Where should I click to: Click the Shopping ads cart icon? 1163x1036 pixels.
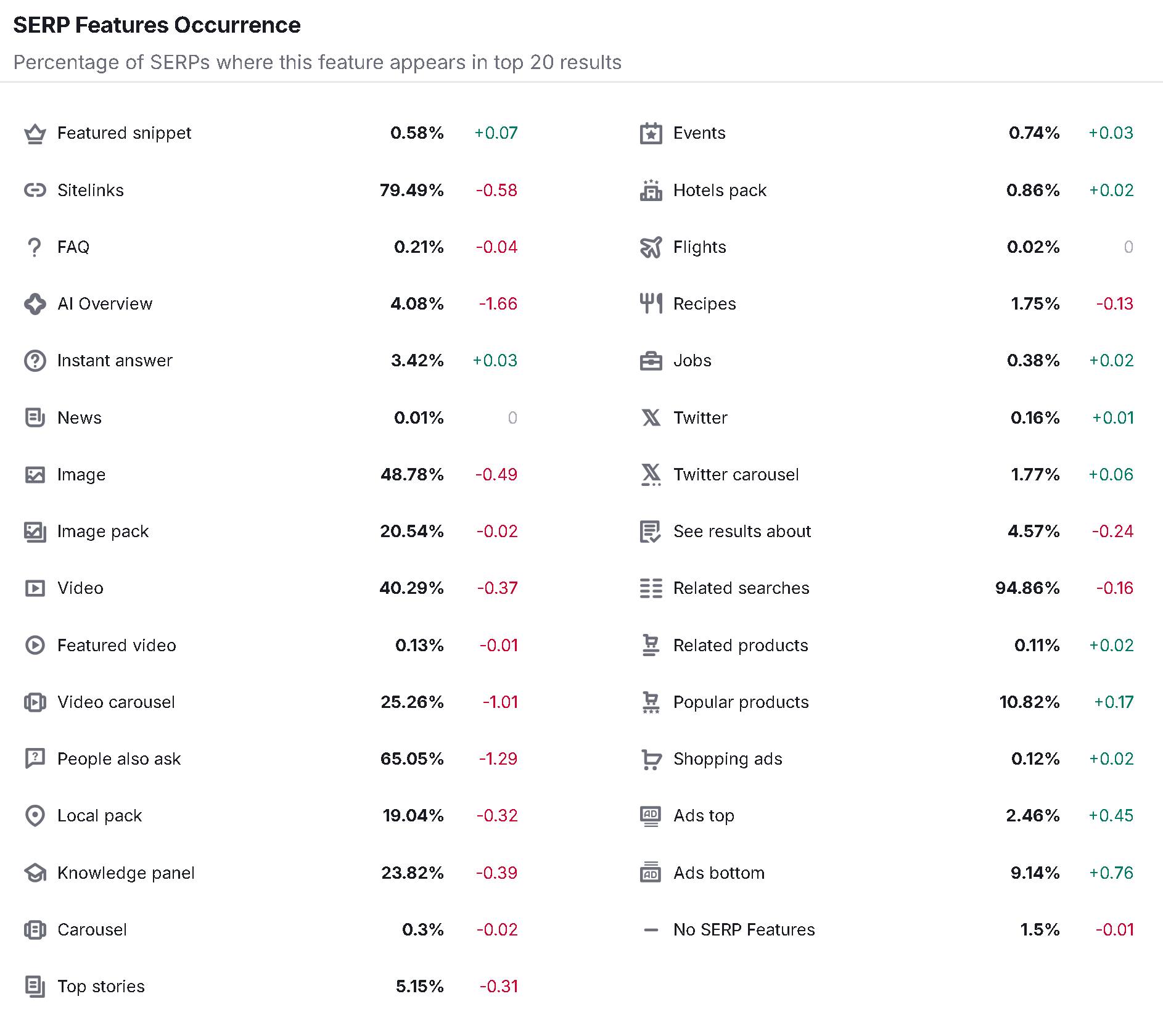coord(651,759)
